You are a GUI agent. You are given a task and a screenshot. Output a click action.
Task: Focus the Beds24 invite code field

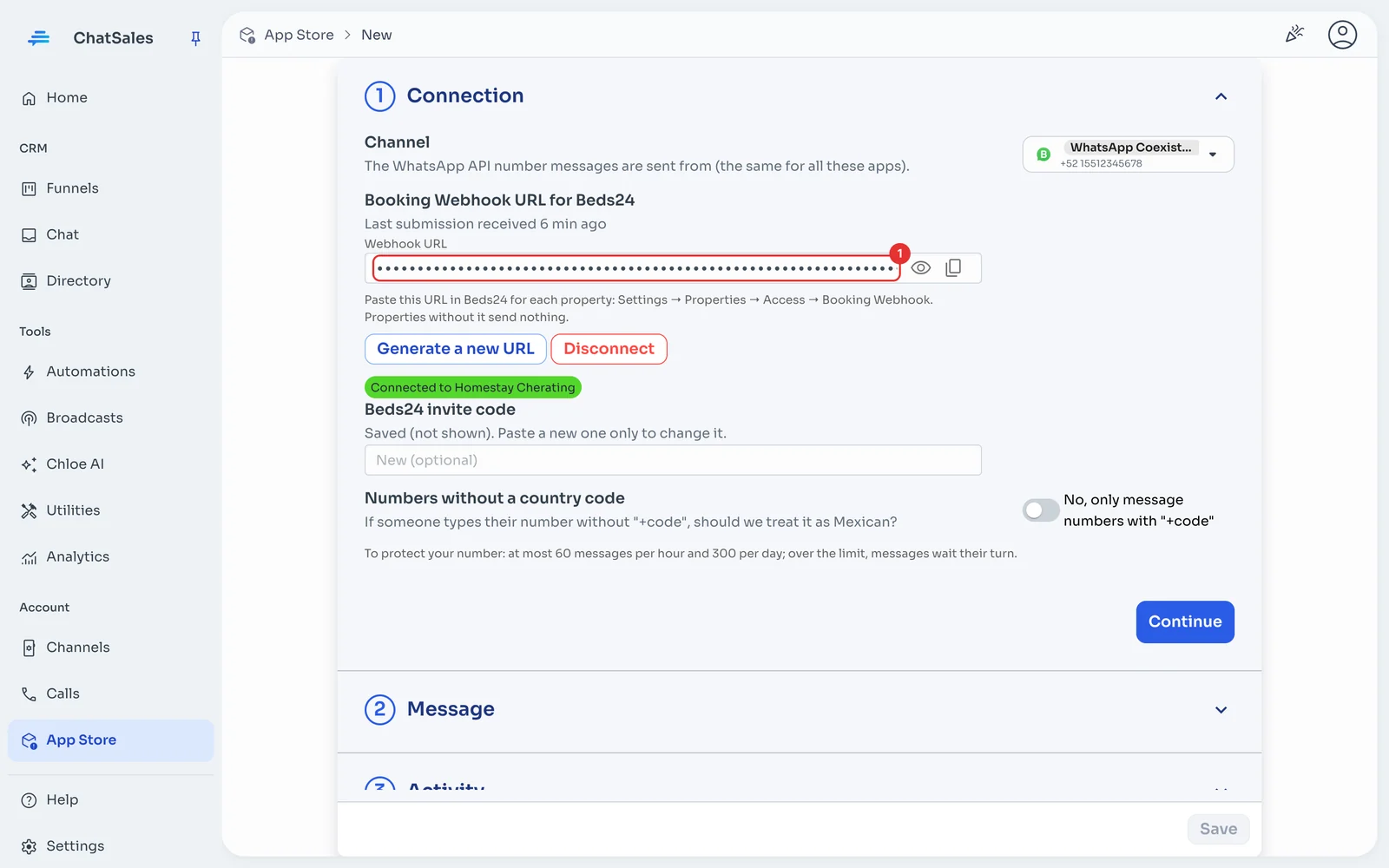pos(673,460)
